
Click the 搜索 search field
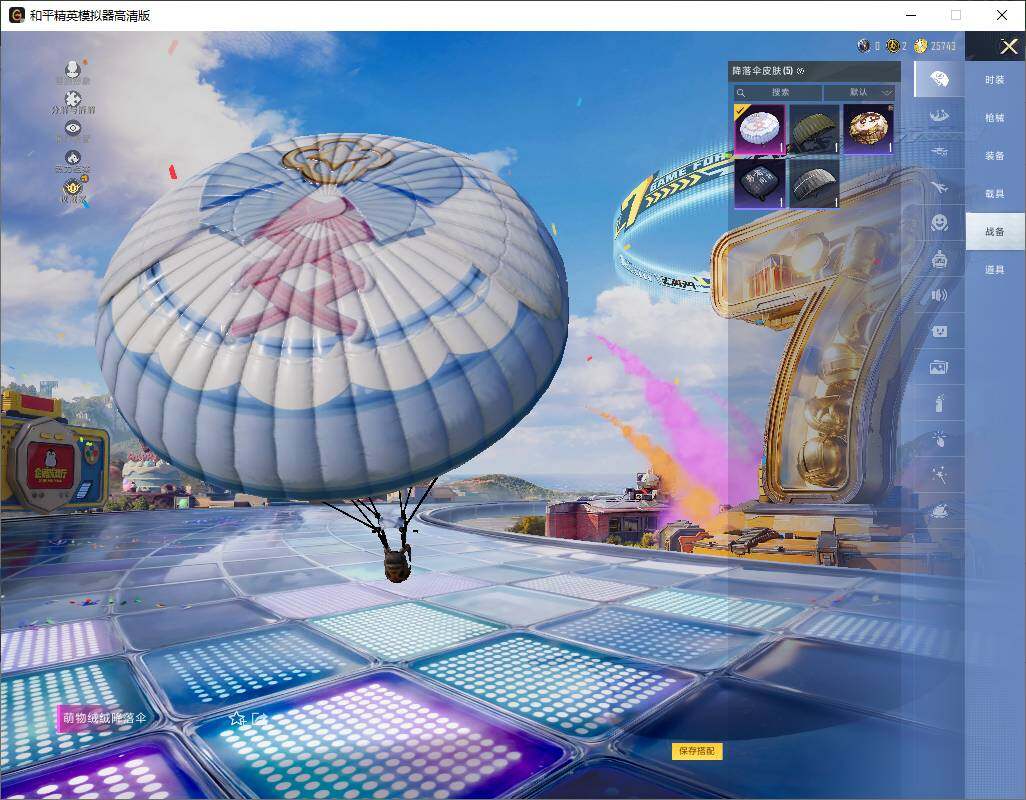point(777,92)
